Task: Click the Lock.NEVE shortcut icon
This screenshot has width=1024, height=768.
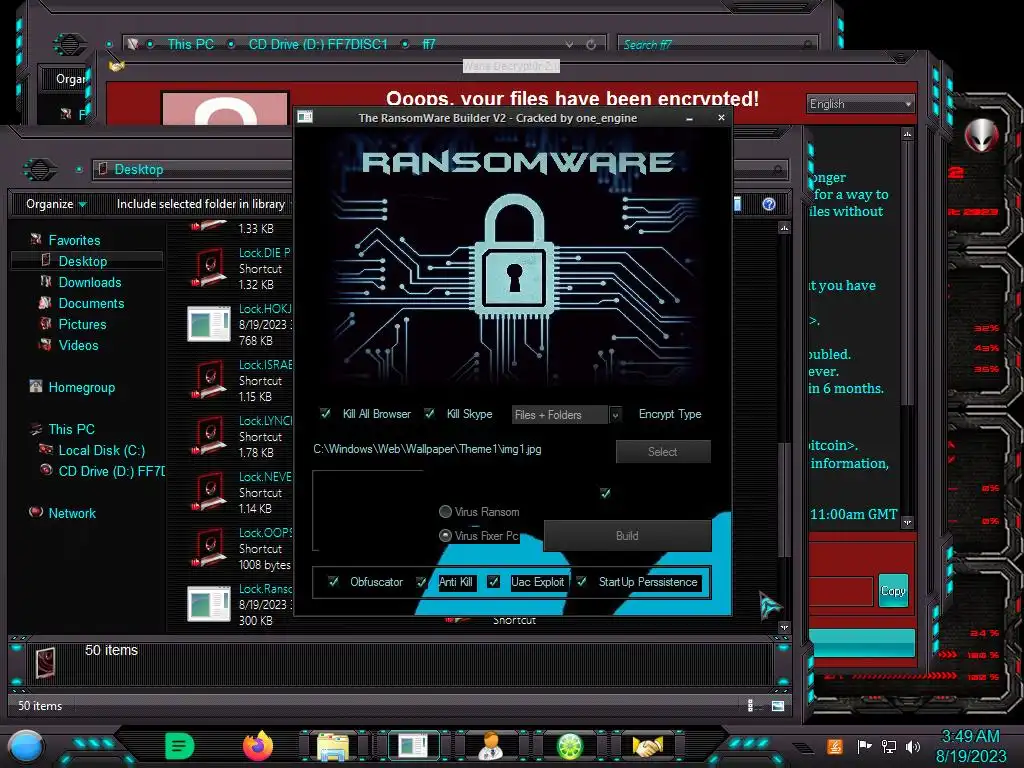Action: 209,492
